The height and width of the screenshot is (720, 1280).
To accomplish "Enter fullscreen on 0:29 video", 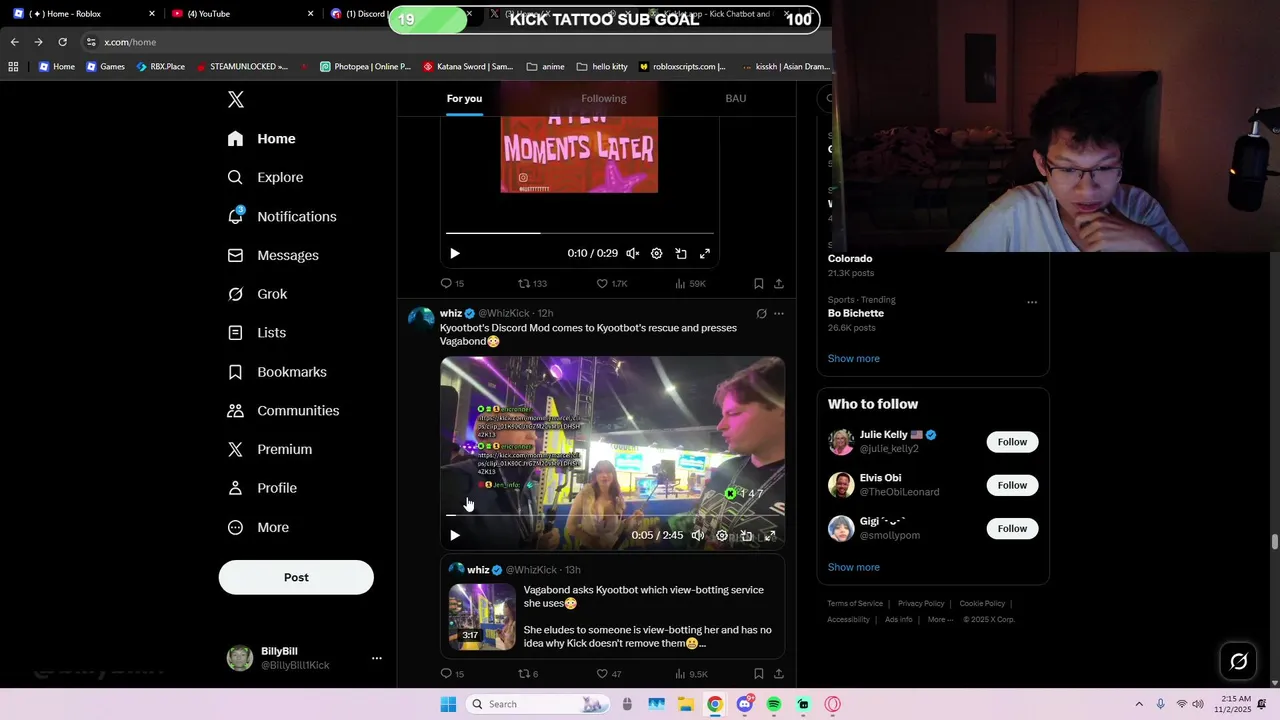I will [705, 254].
